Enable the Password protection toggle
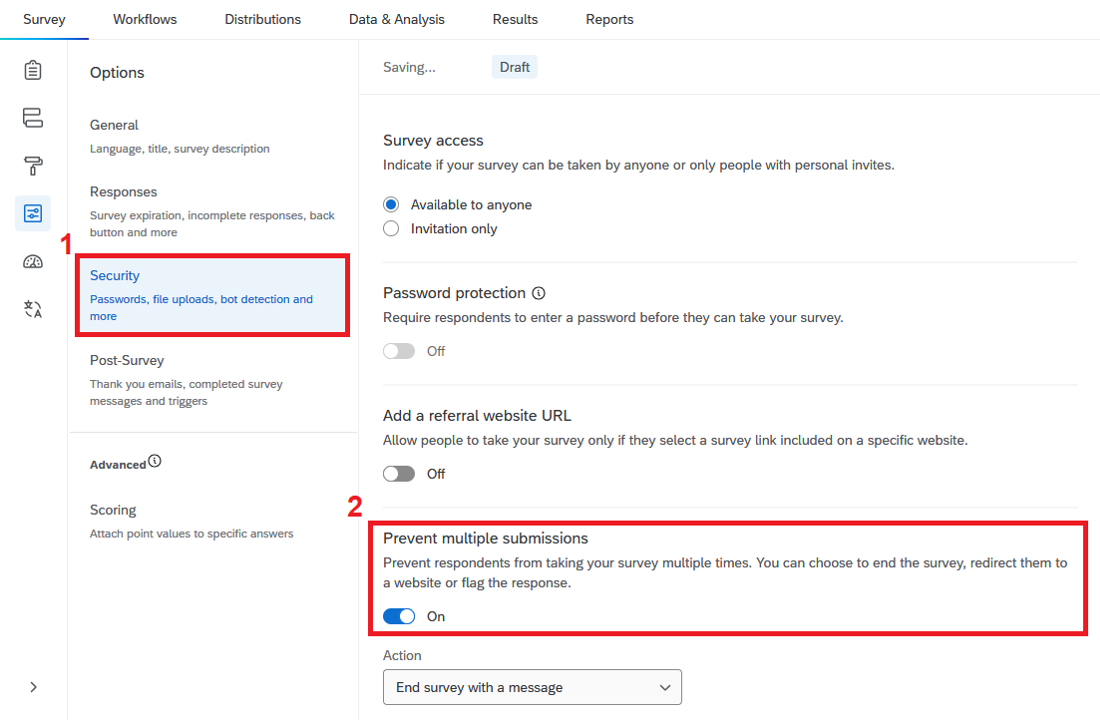The image size is (1100, 720). coord(399,351)
